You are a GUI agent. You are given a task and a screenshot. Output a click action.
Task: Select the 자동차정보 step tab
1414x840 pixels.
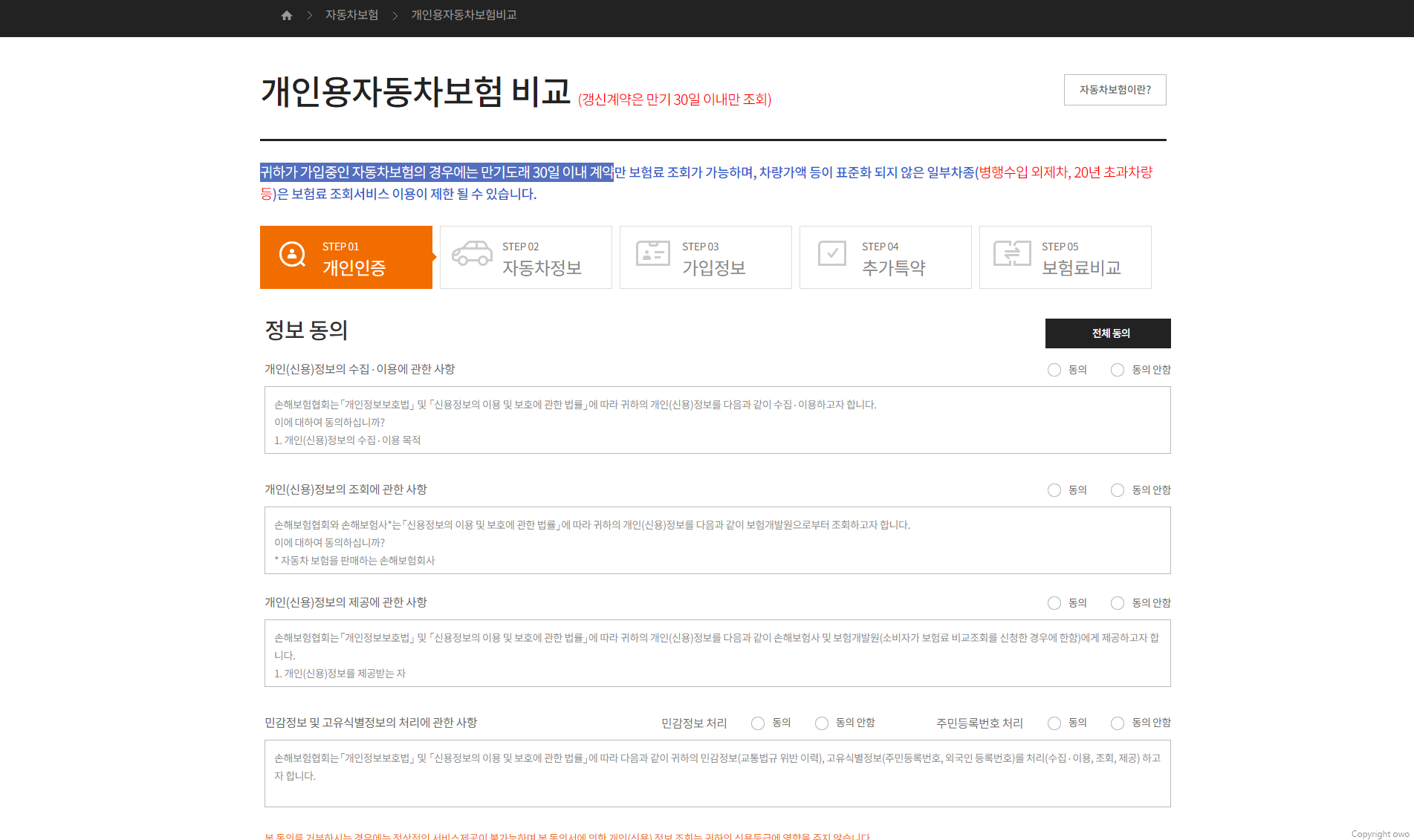coord(526,257)
